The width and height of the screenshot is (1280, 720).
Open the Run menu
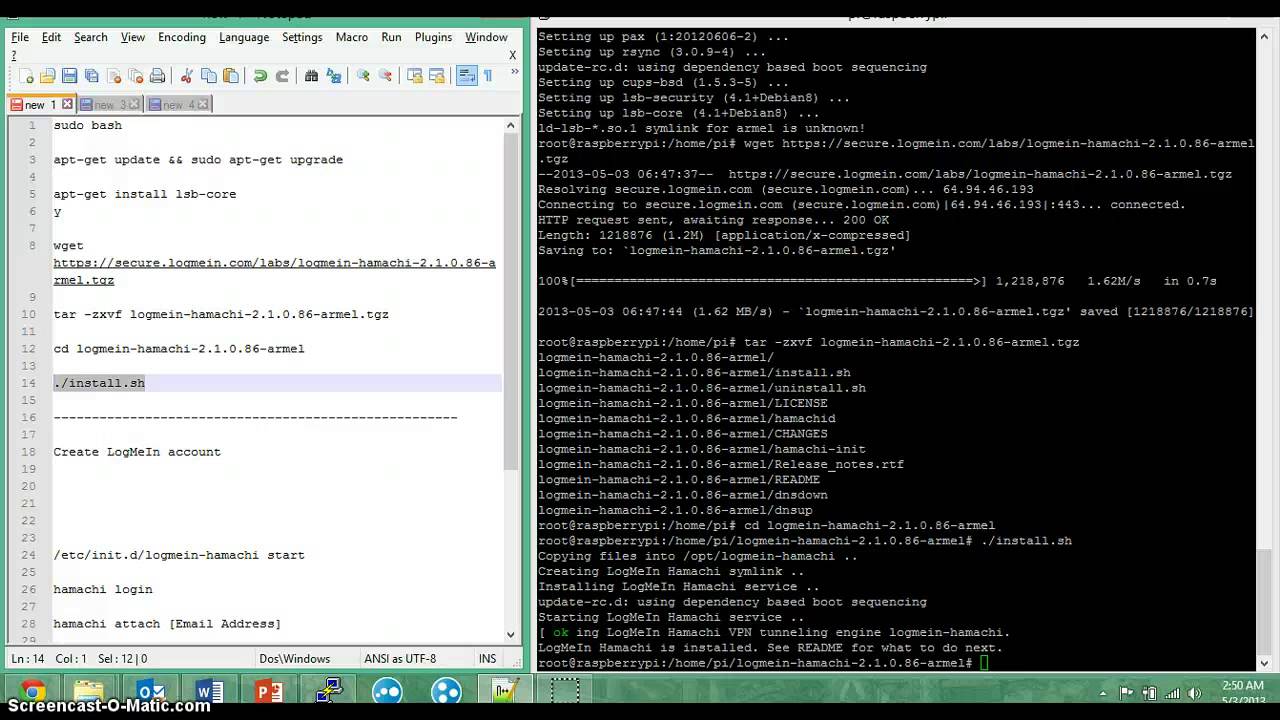click(391, 37)
